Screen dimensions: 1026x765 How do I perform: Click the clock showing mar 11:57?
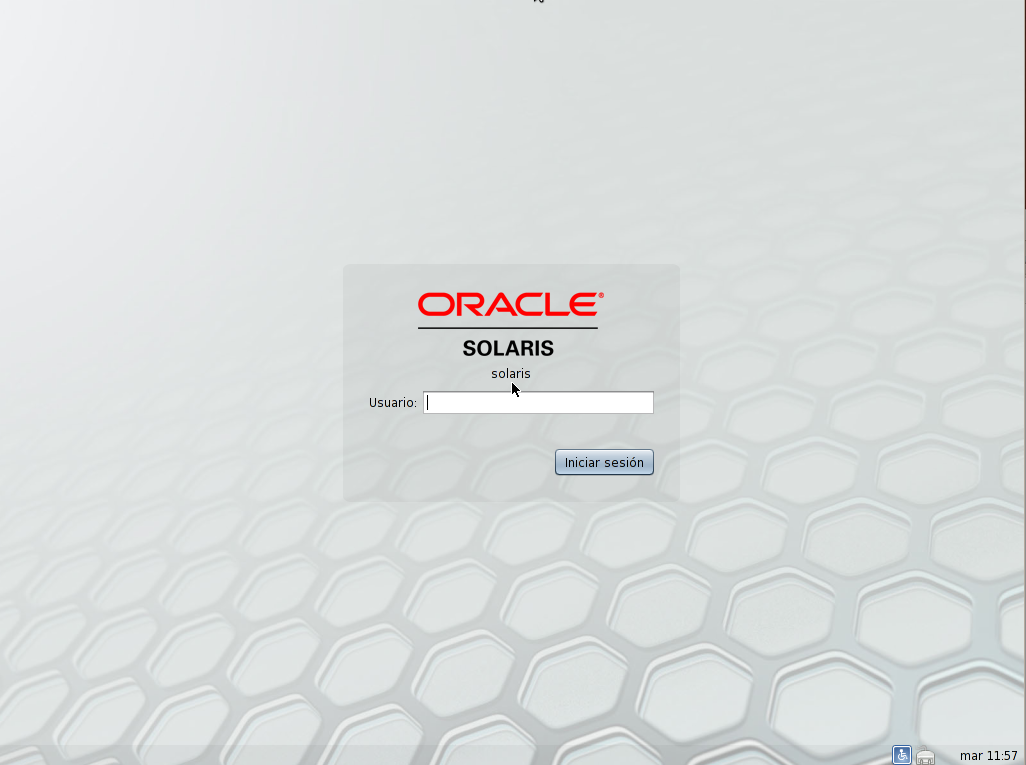[987, 757]
